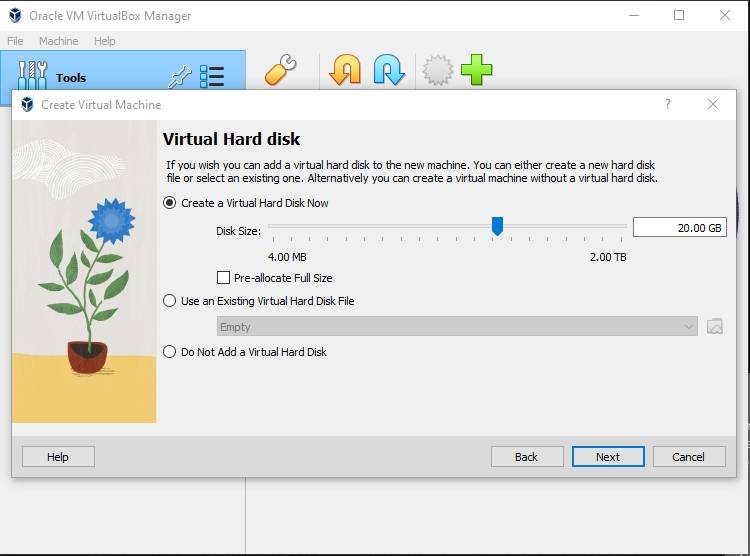Click the pin icon in Tools row
750x556 pixels.
point(180,77)
